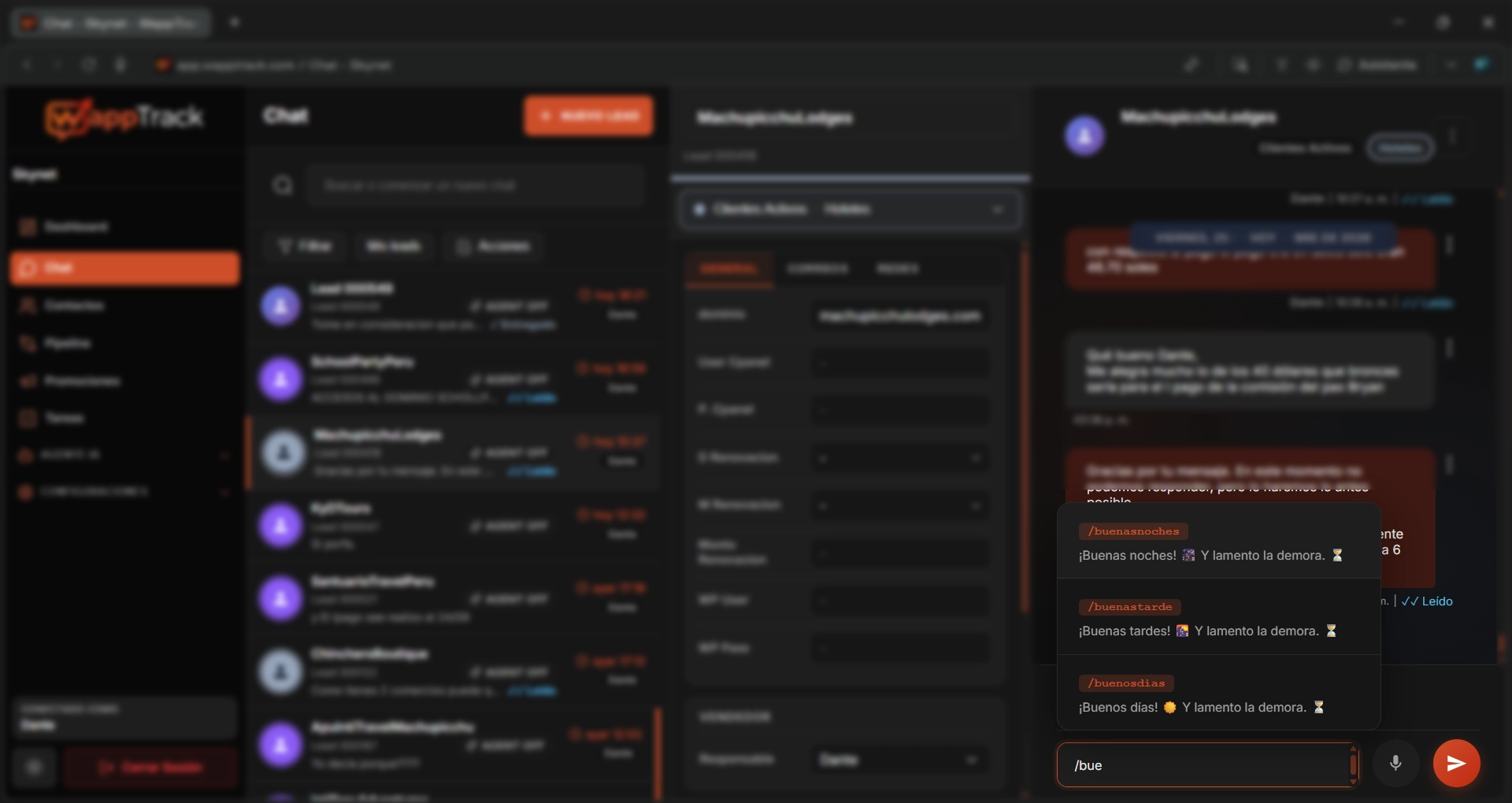
Task: Click the Leído read-receipt text
Action: click(1427, 601)
